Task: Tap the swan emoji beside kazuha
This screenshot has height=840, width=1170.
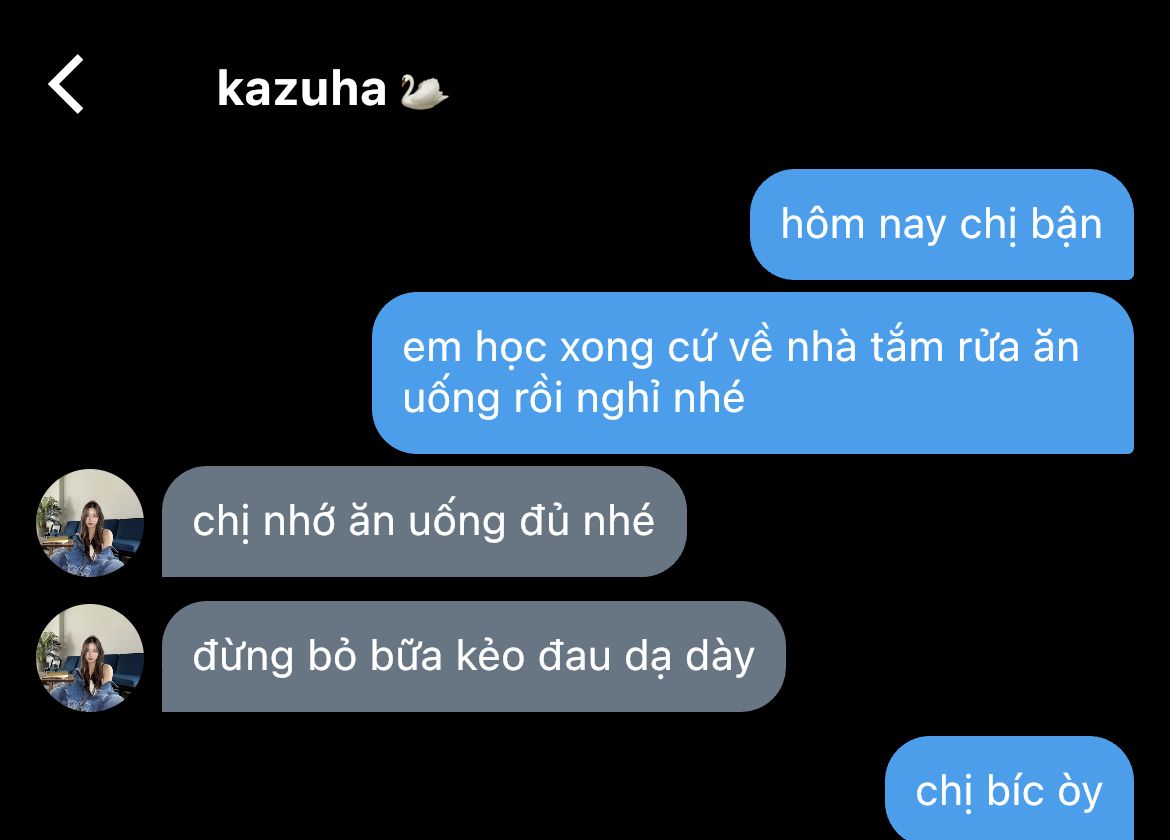Action: point(423,91)
